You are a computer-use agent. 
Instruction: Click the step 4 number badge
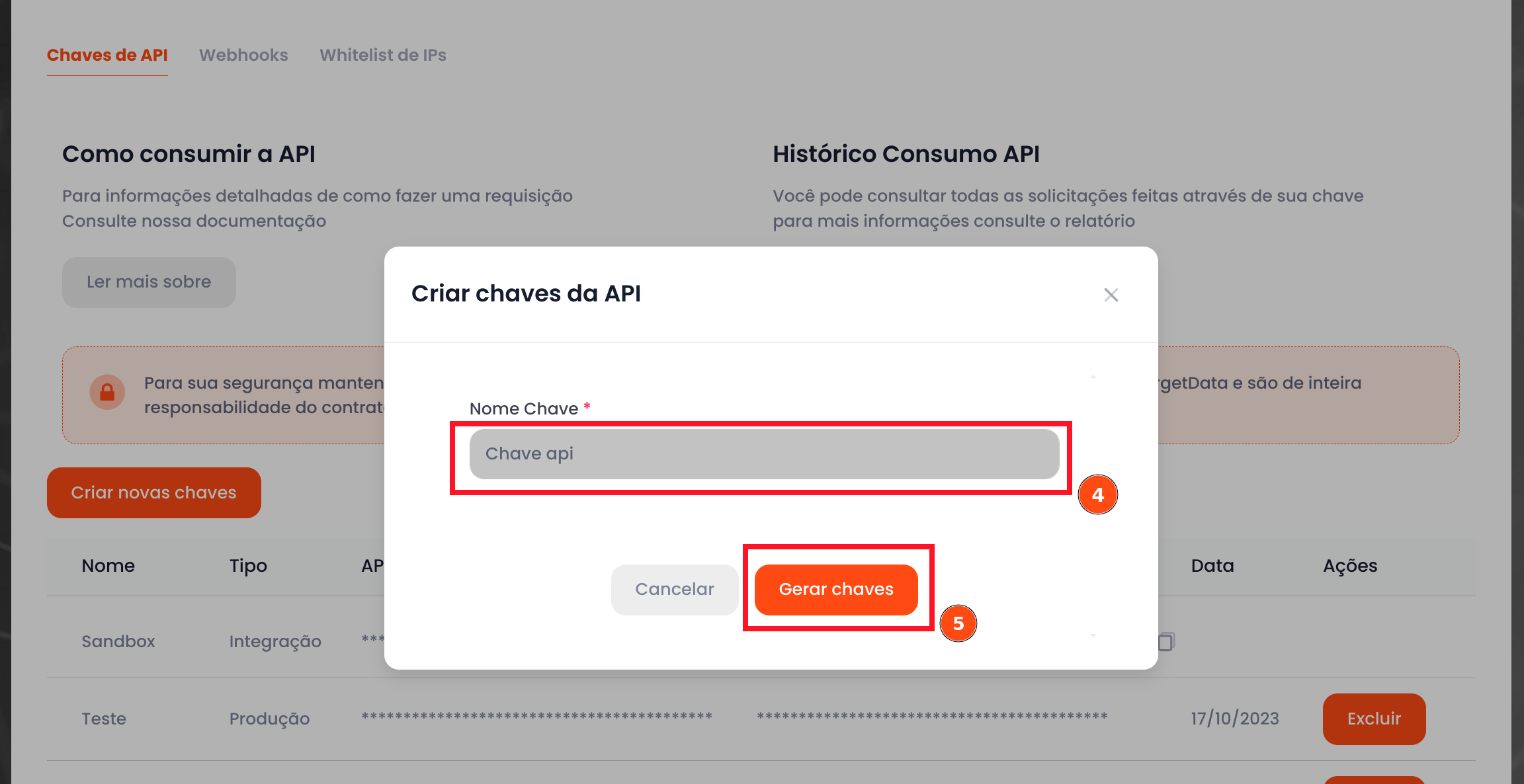click(x=1097, y=494)
